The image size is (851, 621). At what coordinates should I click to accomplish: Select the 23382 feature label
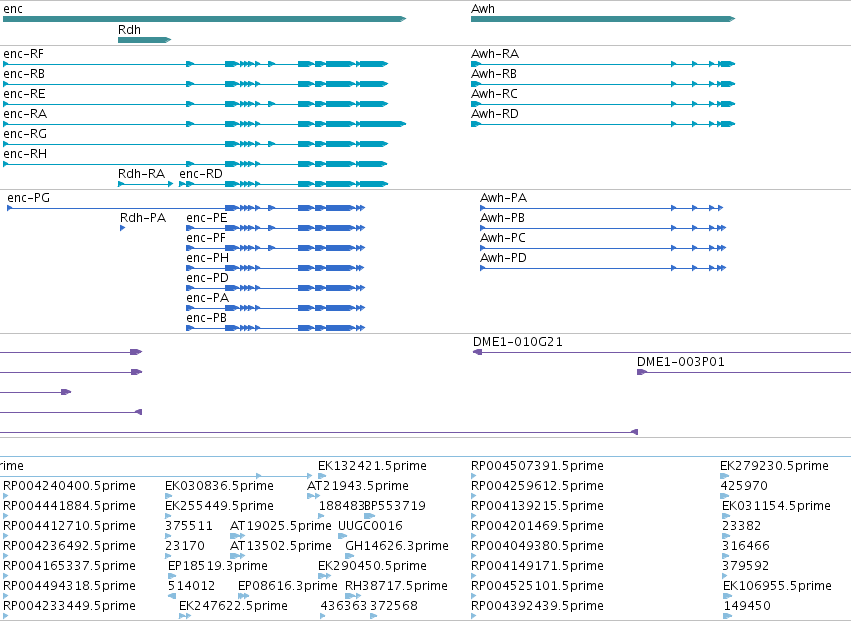[x=741, y=526]
